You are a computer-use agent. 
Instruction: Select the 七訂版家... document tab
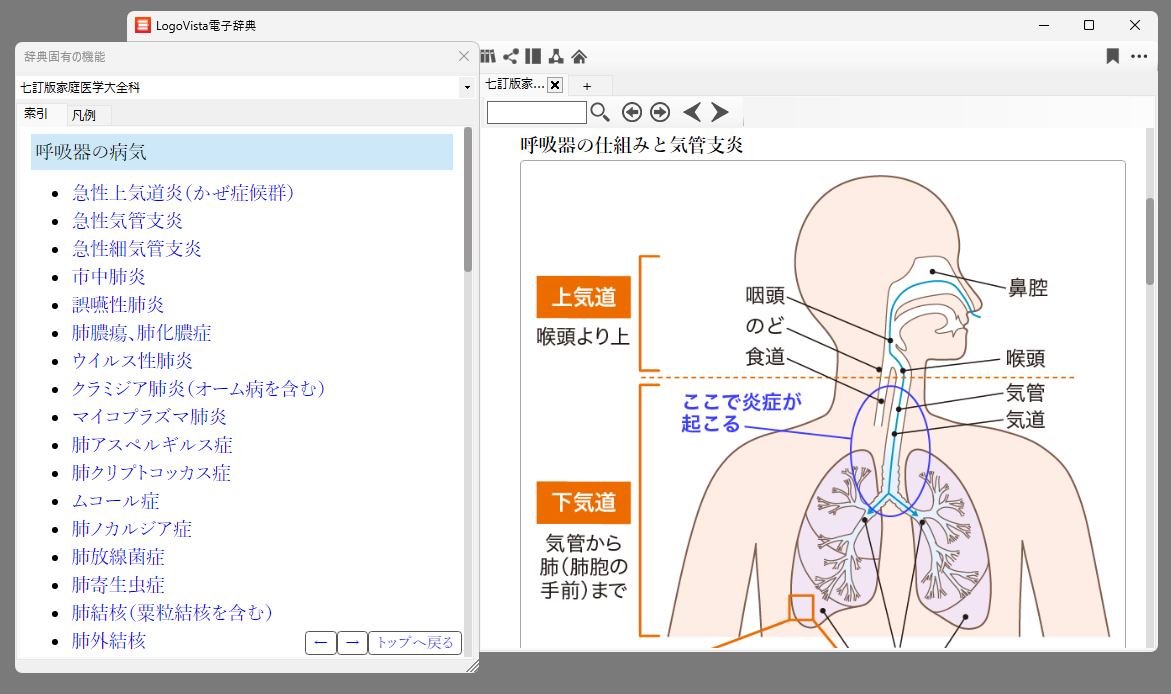pos(515,84)
